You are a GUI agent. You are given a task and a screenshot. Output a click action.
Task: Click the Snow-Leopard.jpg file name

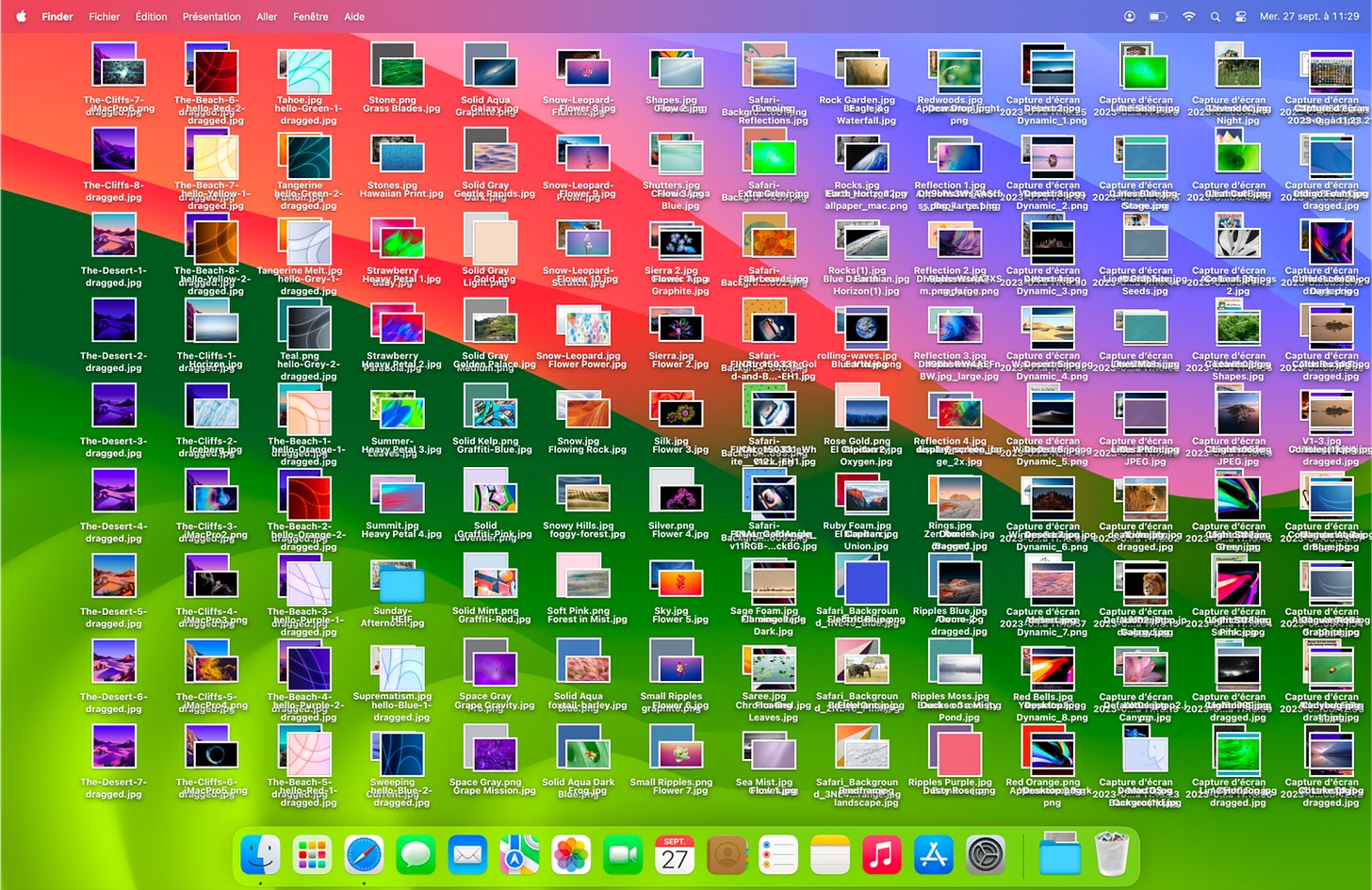[578, 356]
